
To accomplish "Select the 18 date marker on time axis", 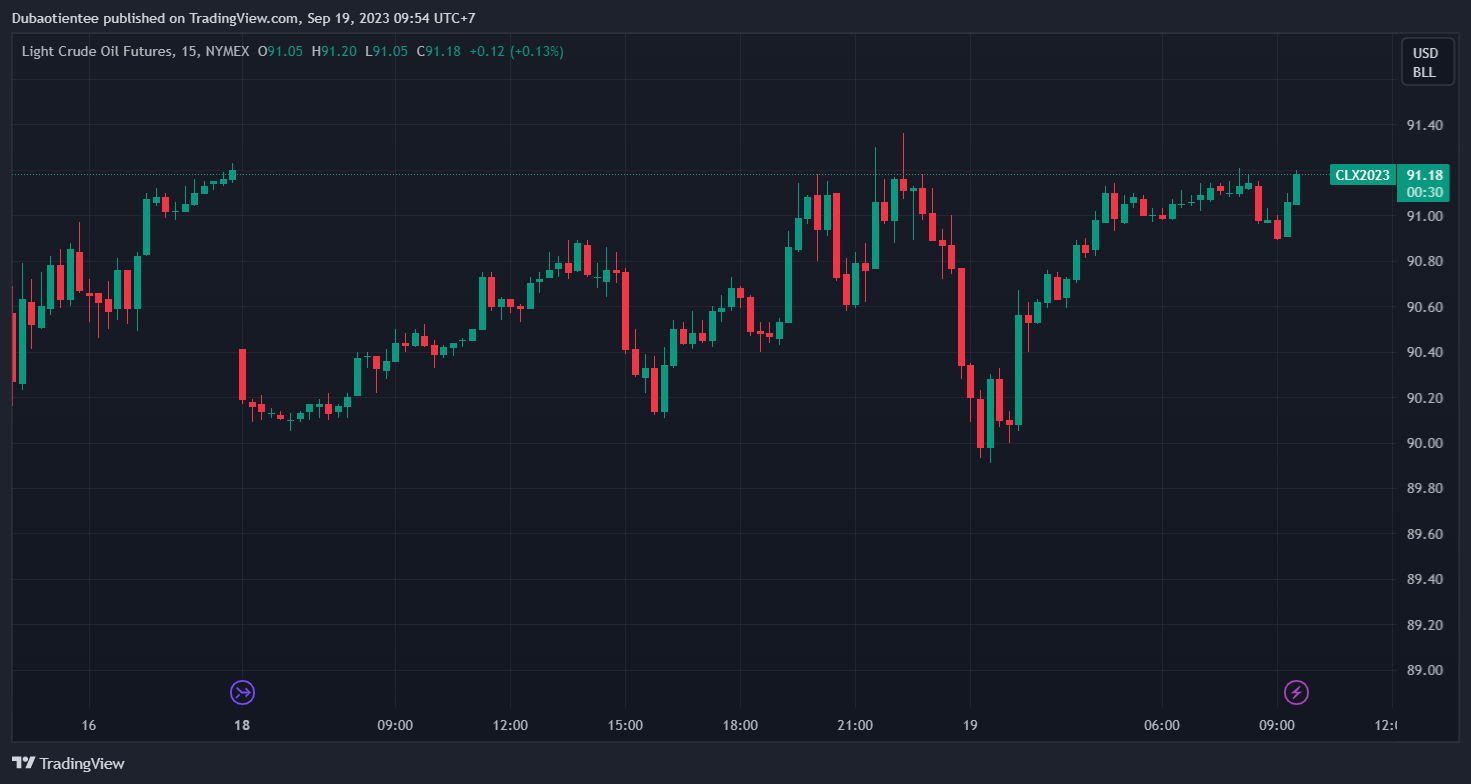I will [x=242, y=725].
